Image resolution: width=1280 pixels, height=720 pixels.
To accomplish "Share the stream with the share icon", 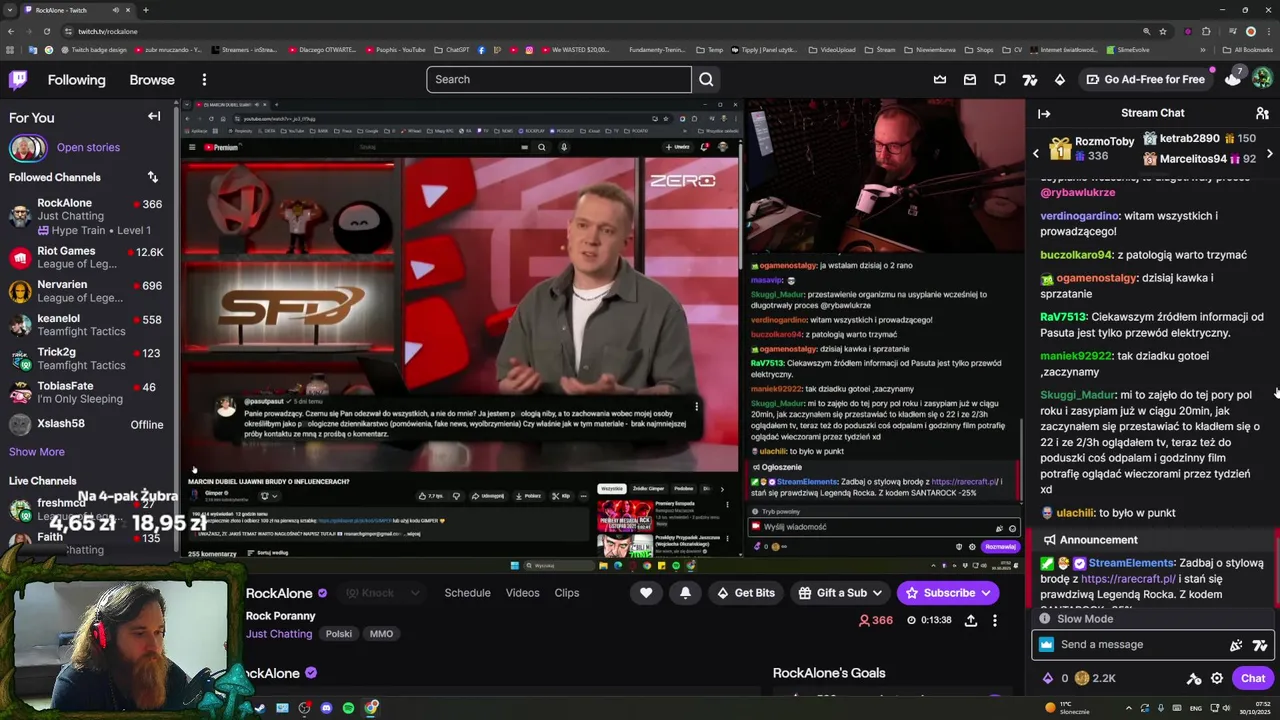I will click(970, 621).
